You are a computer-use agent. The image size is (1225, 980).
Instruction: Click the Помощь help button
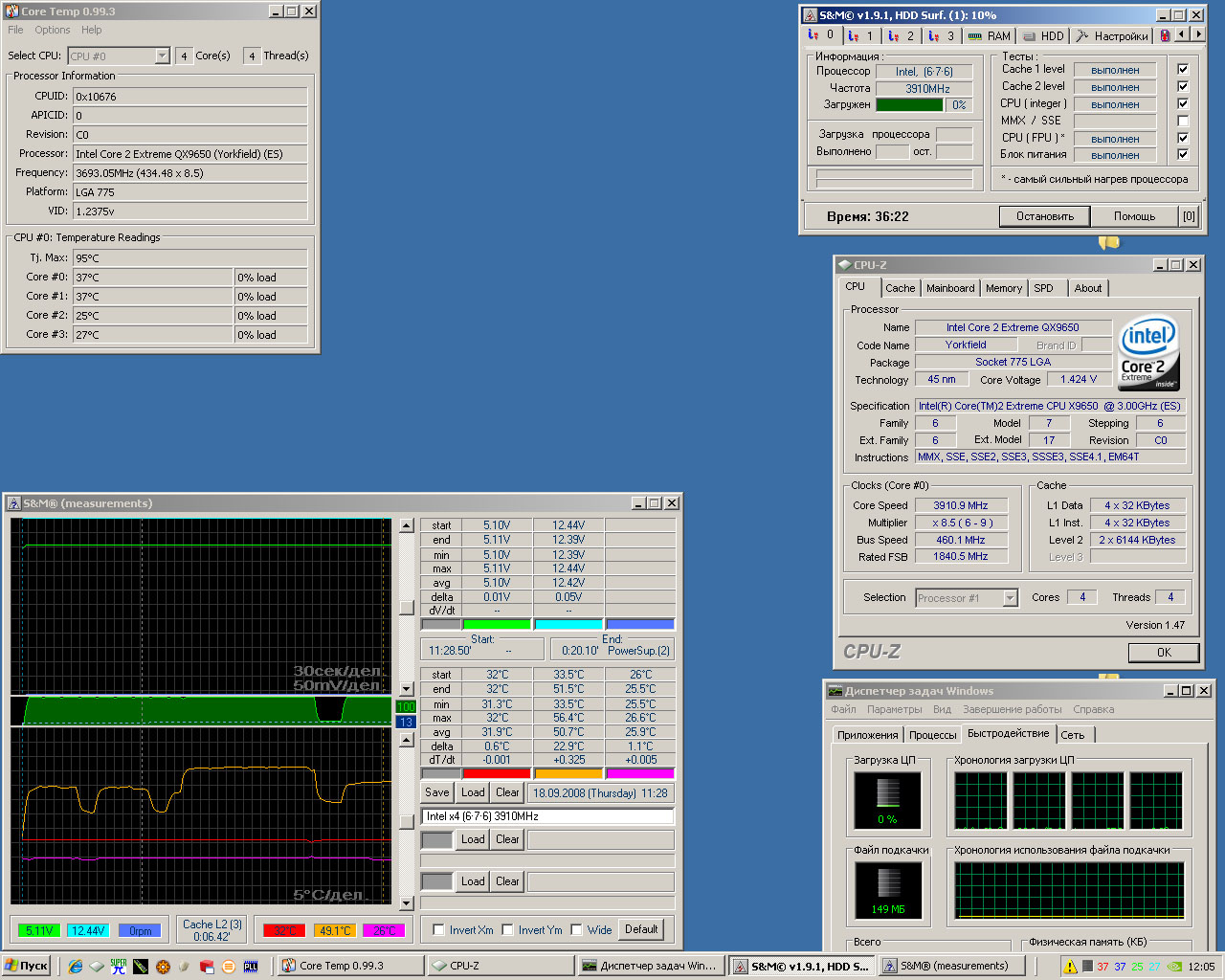pyautogui.click(x=1134, y=216)
